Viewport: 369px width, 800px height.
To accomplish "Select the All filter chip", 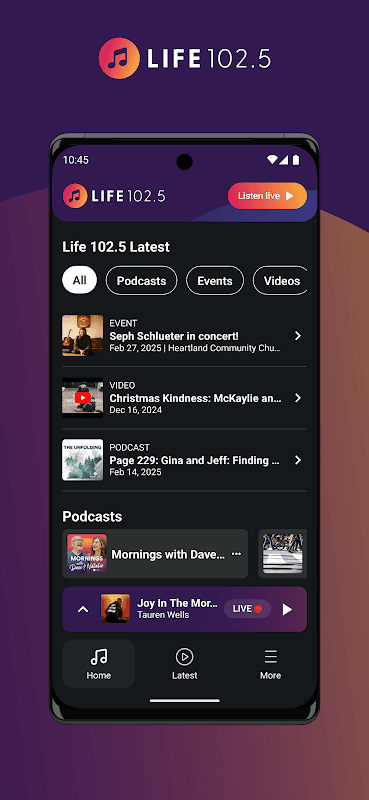I will pos(79,281).
